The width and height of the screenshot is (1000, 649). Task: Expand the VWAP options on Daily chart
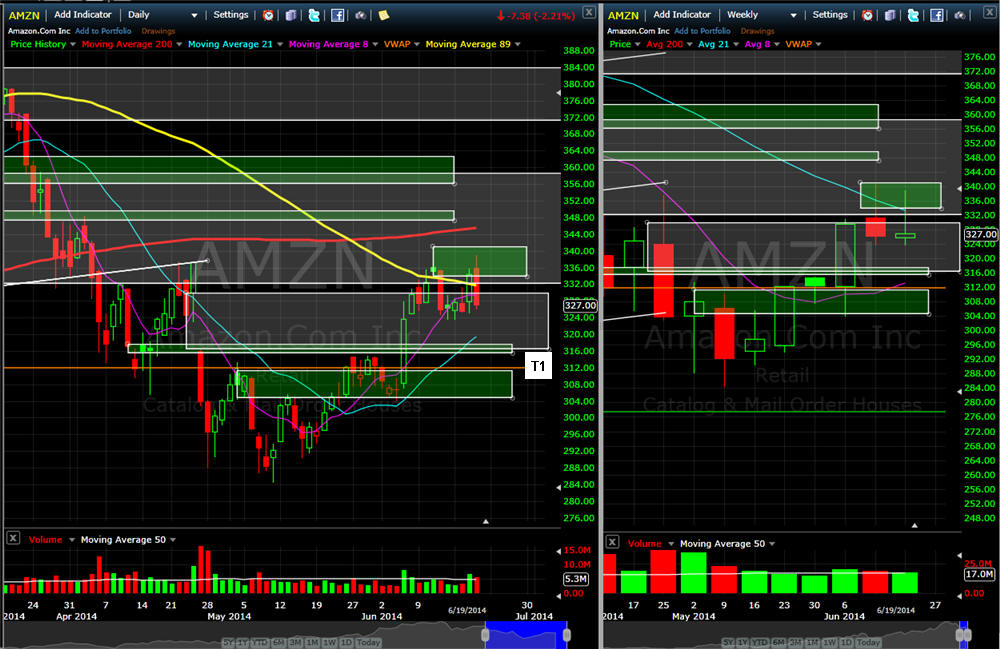(x=417, y=44)
